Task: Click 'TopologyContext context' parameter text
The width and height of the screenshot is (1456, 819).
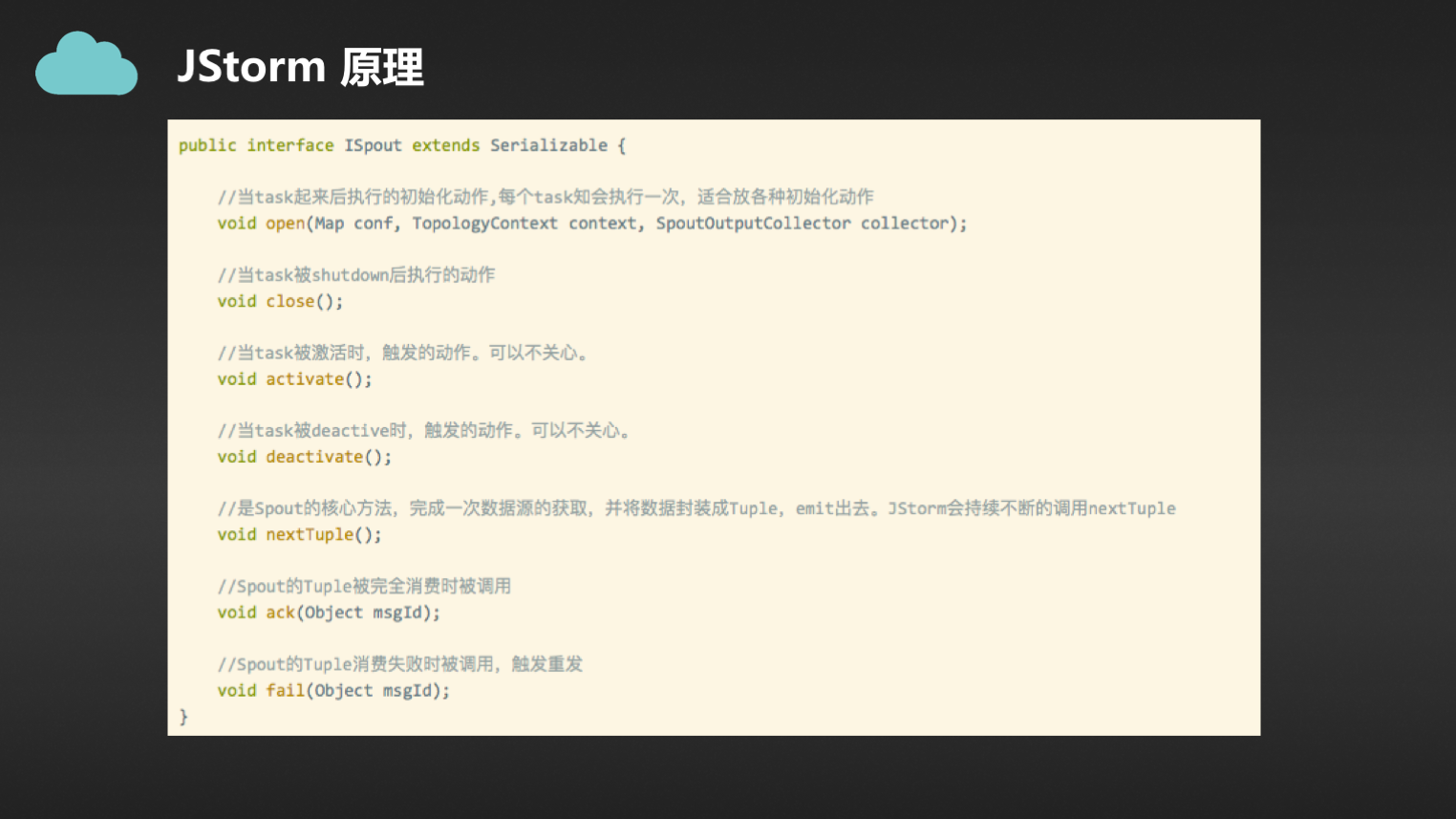Action: click(525, 224)
